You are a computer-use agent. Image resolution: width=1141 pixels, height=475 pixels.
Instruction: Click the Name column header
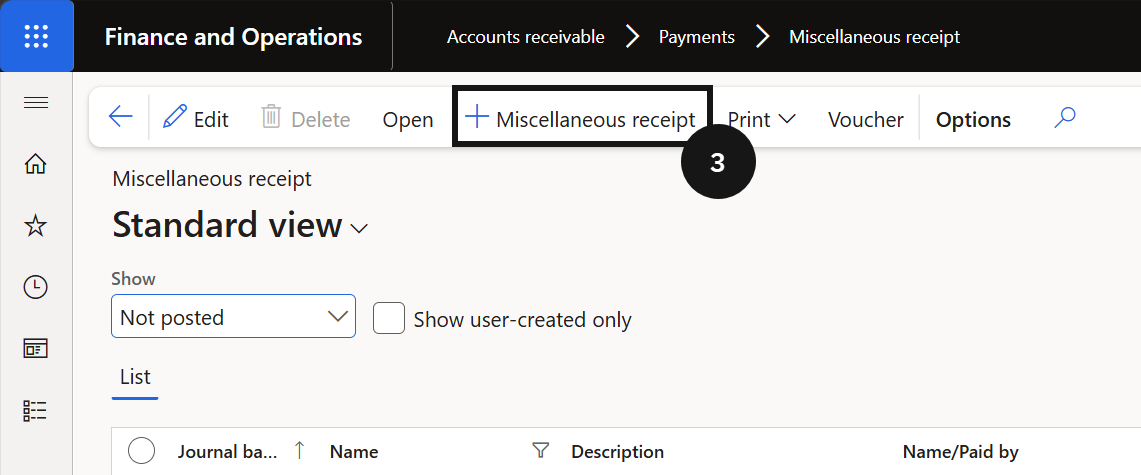pos(354,452)
